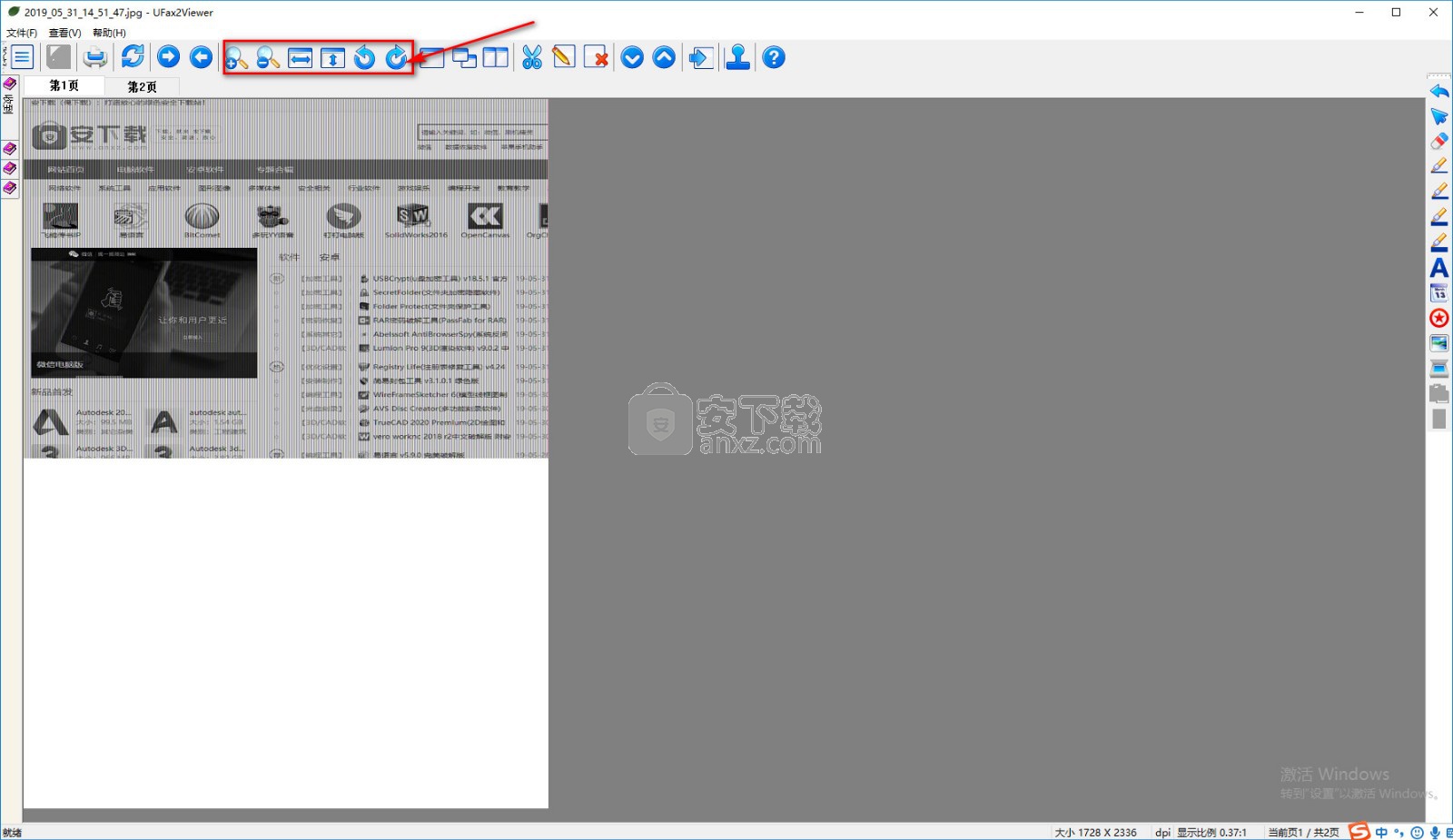Open the 帮助(H) menu
The image size is (1453, 840).
(109, 33)
